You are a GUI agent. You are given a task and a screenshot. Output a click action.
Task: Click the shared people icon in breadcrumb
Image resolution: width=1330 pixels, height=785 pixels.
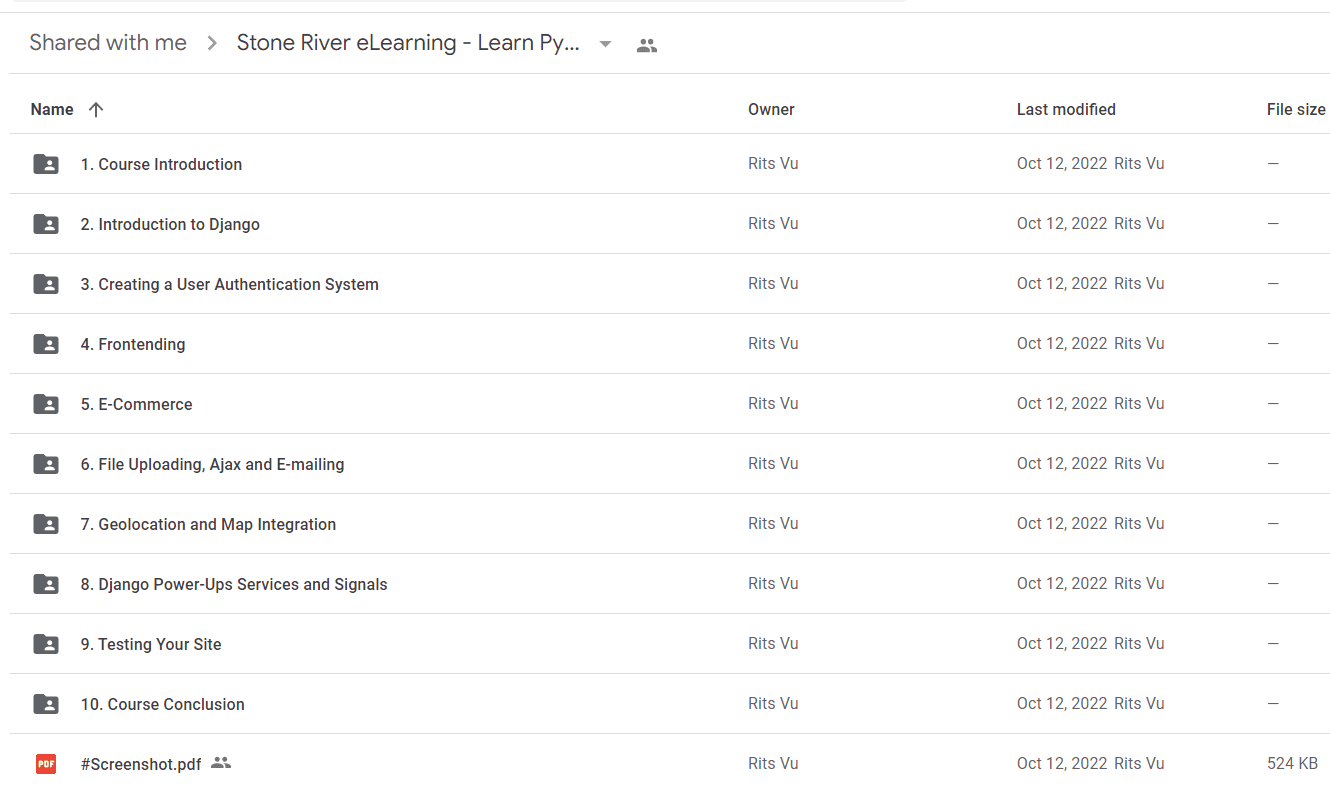(647, 45)
